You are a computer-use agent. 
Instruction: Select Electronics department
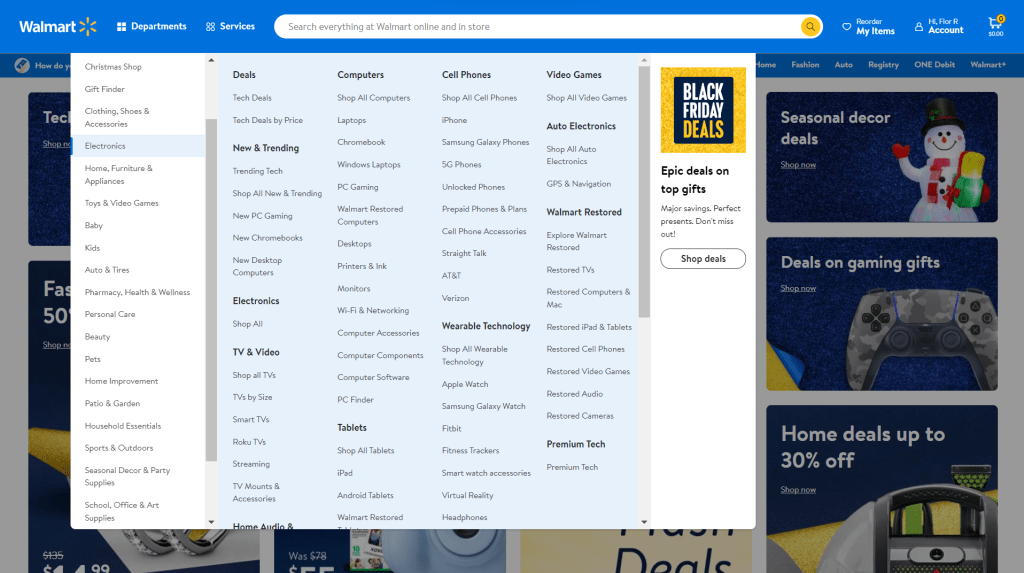point(138,146)
